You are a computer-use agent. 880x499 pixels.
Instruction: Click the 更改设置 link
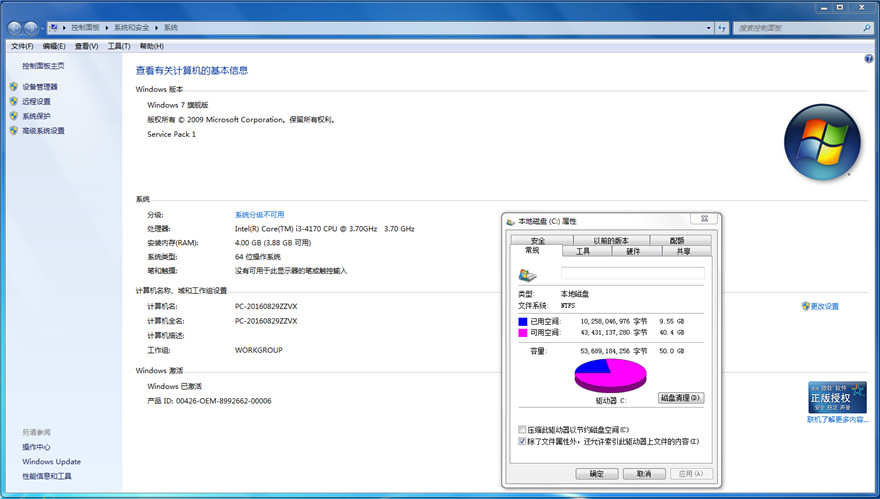pos(824,306)
